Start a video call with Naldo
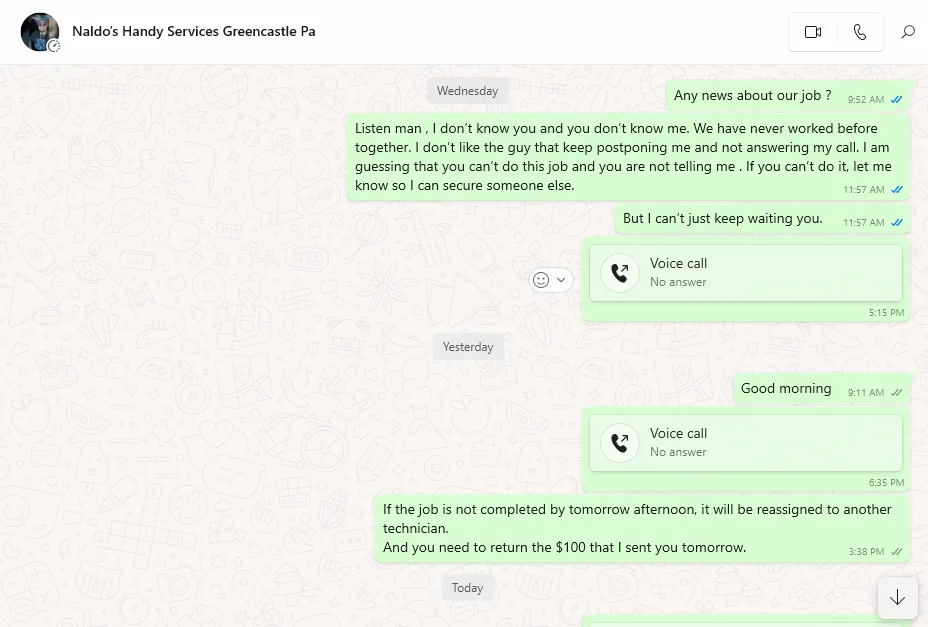Viewport: 928px width, 627px height. (x=811, y=31)
